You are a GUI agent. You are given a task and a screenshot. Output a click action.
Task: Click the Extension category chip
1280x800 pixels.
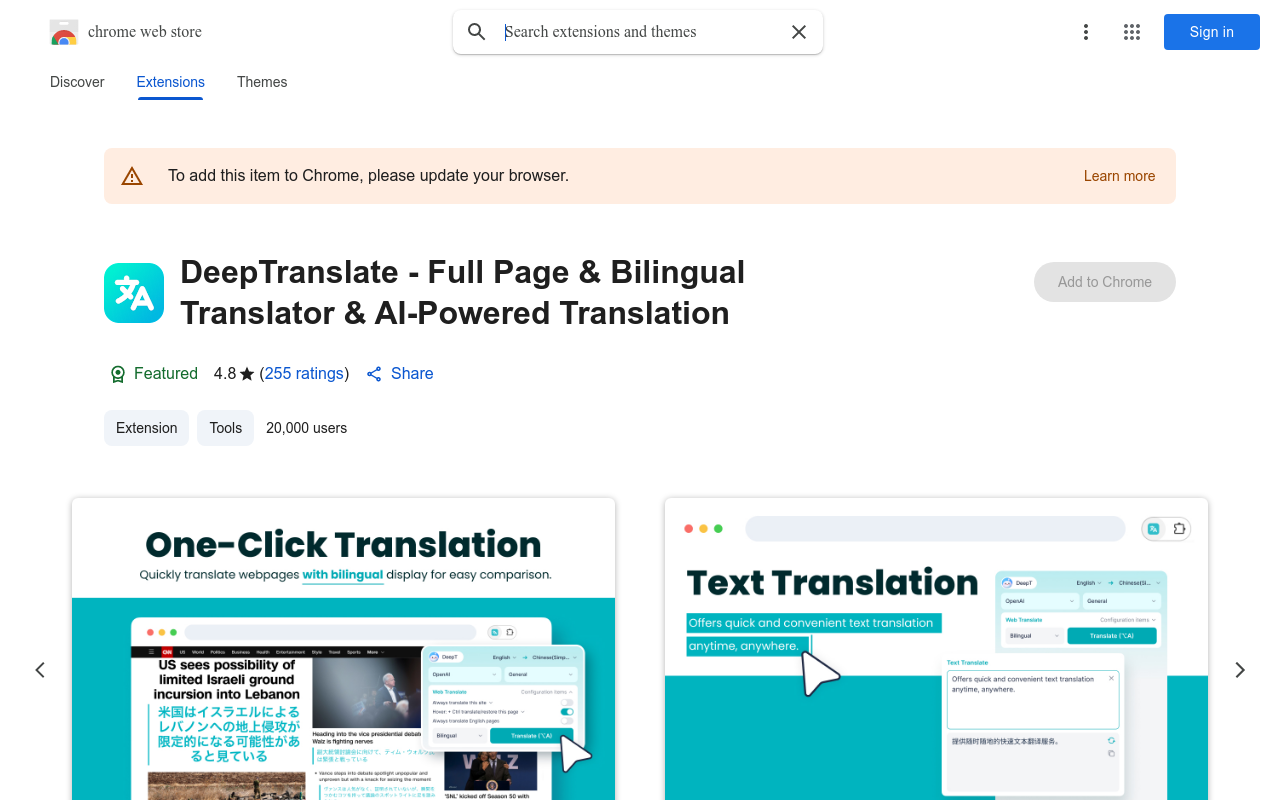[x=147, y=428]
